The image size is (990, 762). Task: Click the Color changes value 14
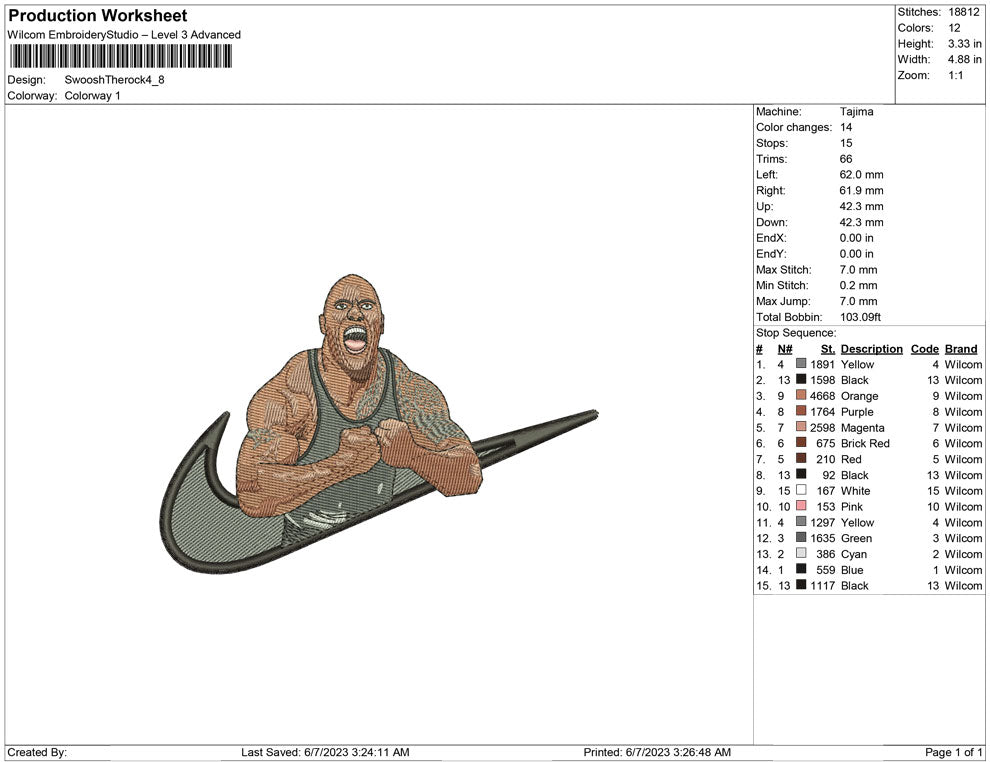[x=846, y=128]
